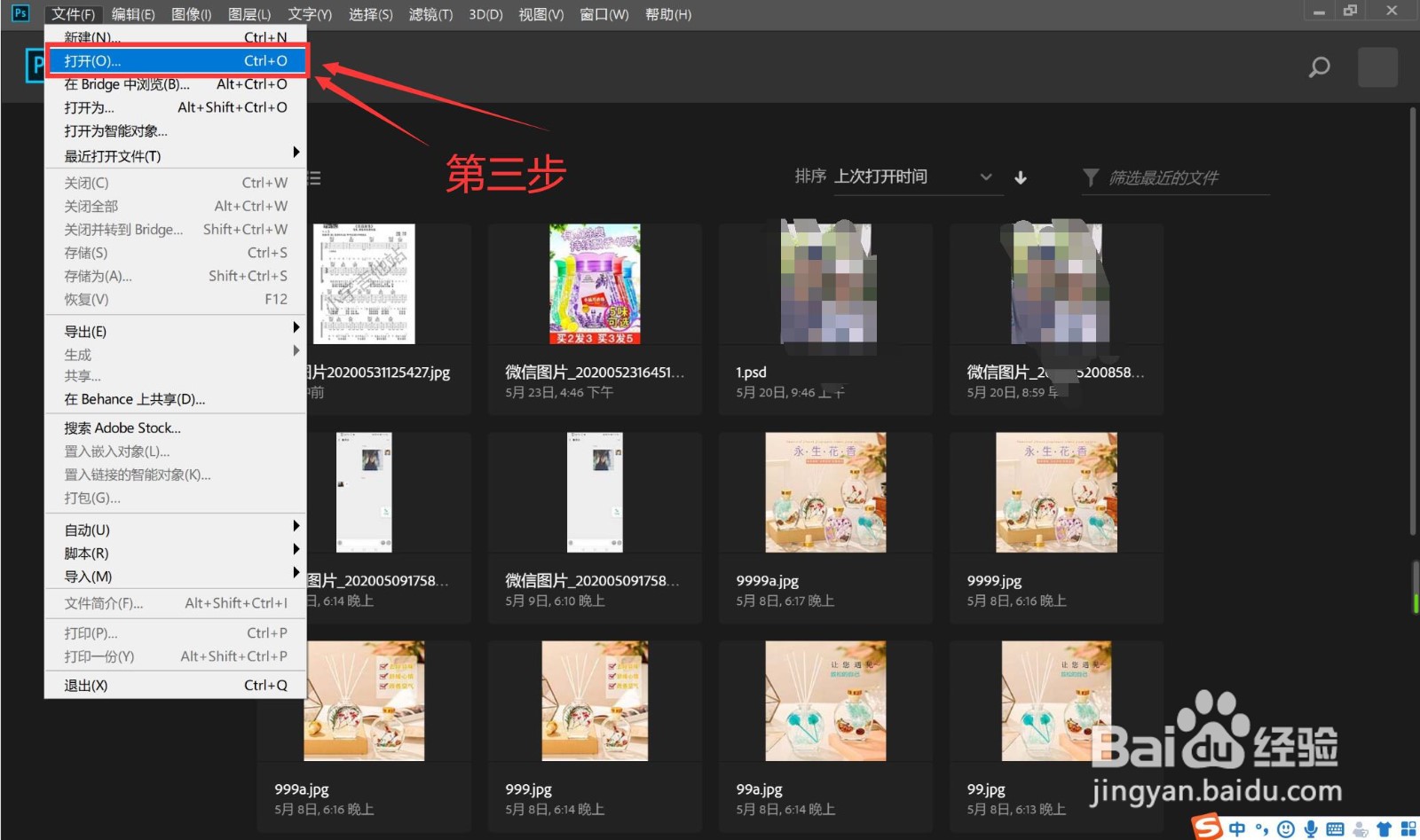Click the Sogou skin shirt icon
1420x840 pixels.
1384,828
